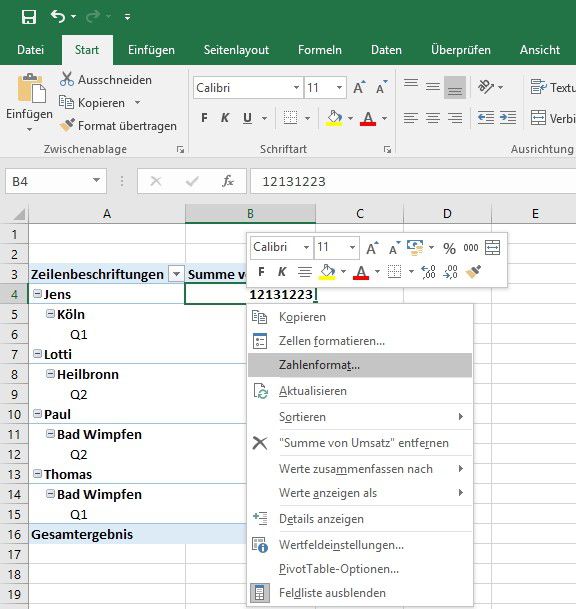Image resolution: width=576 pixels, height=609 pixels.
Task: Open the Datei tab
Action: [x=30, y=50]
